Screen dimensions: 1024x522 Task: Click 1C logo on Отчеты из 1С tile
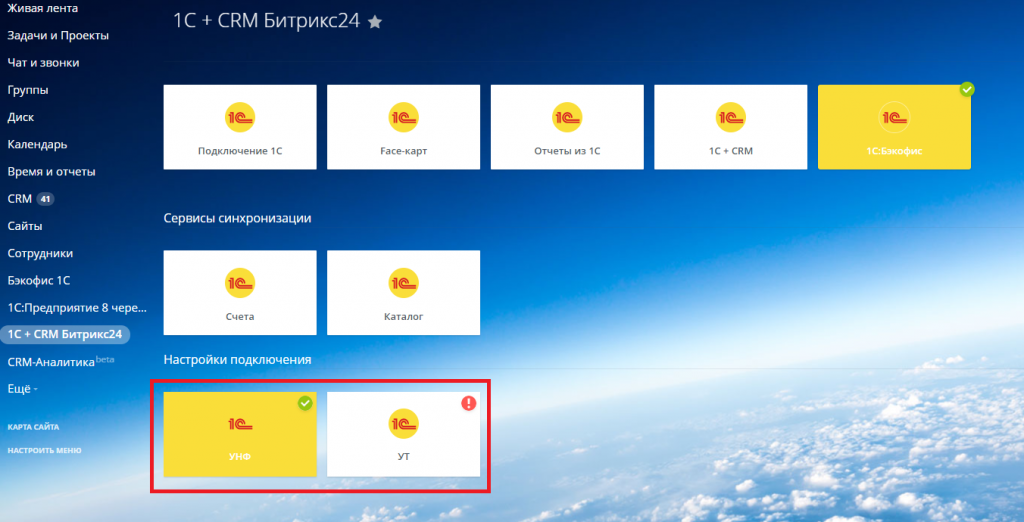pos(567,118)
